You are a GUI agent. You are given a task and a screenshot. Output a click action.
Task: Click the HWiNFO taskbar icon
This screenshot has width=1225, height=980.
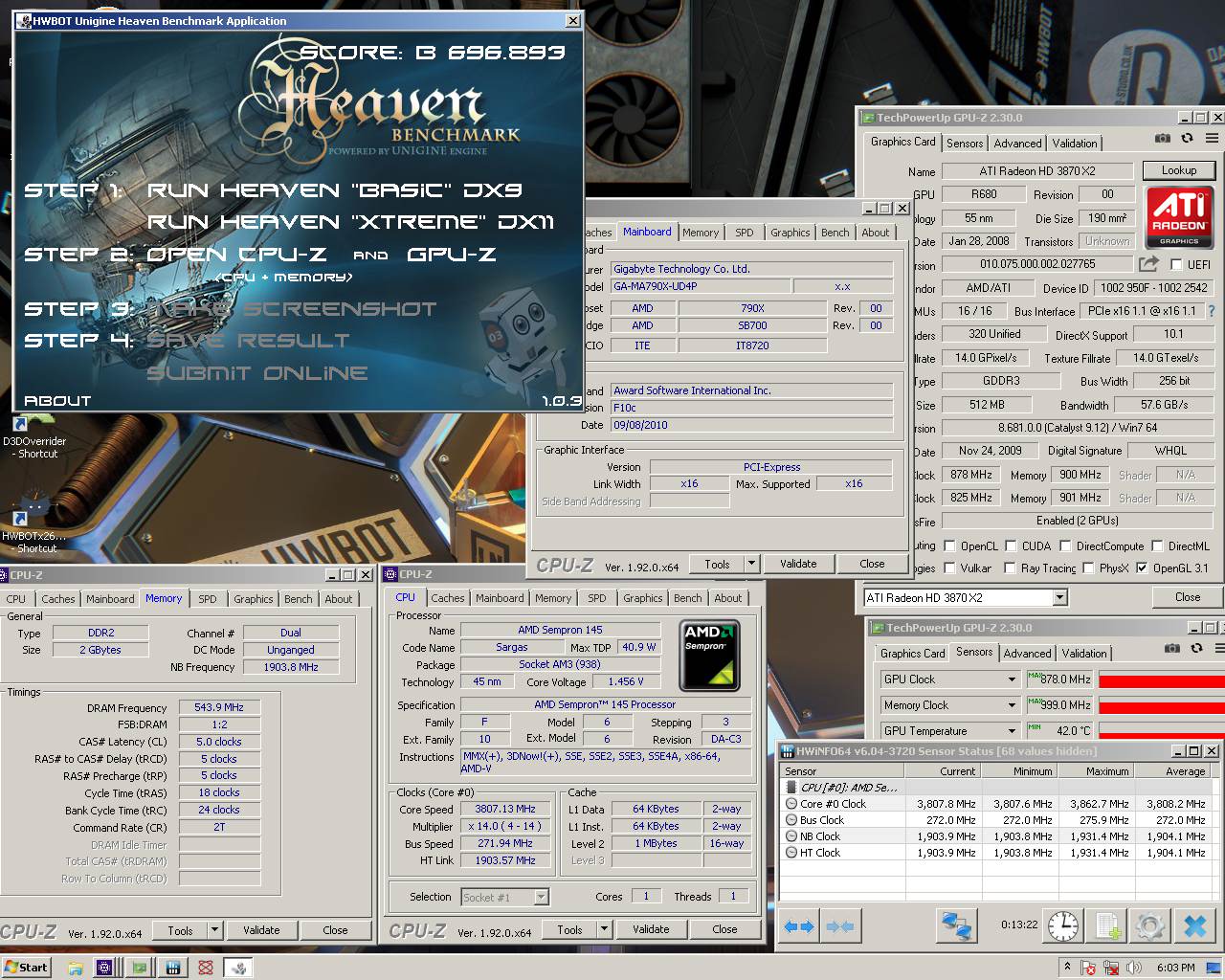173,968
